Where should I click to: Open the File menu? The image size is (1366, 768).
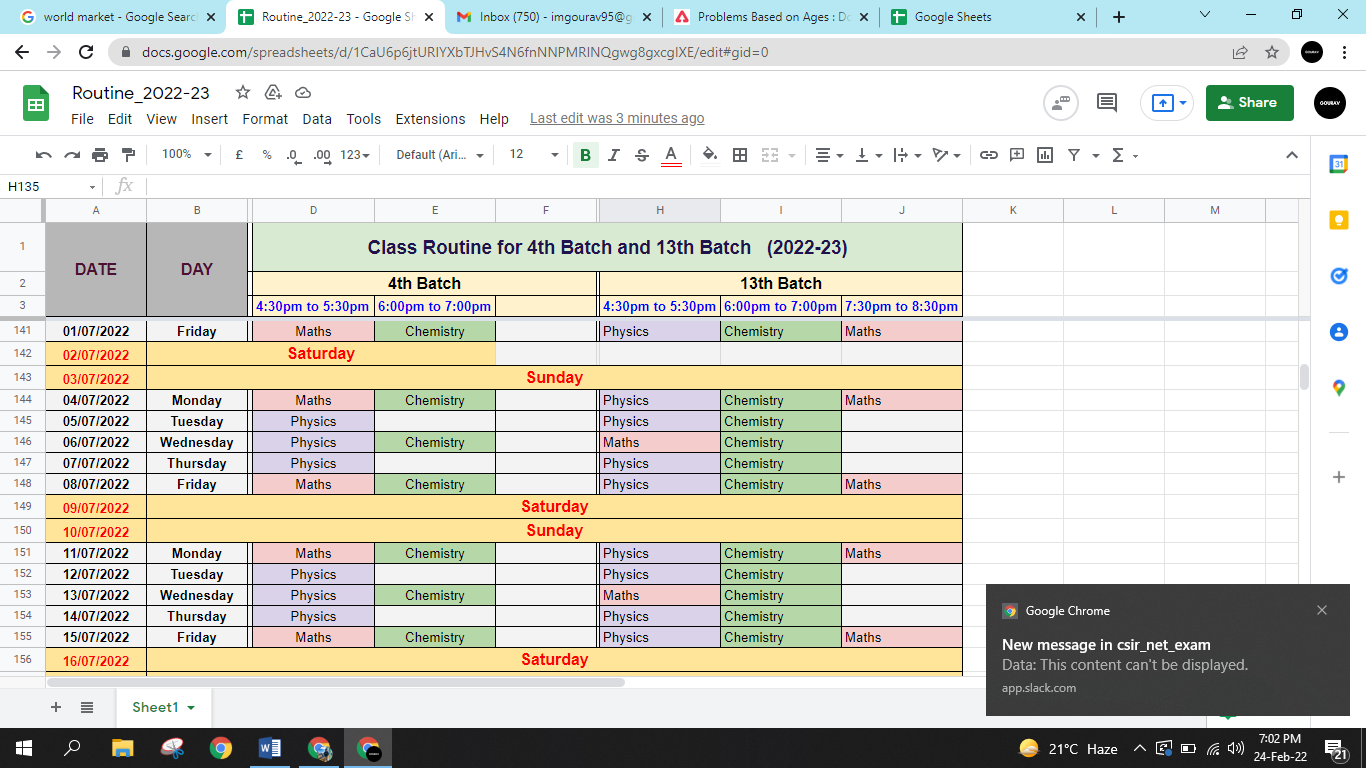(x=83, y=118)
